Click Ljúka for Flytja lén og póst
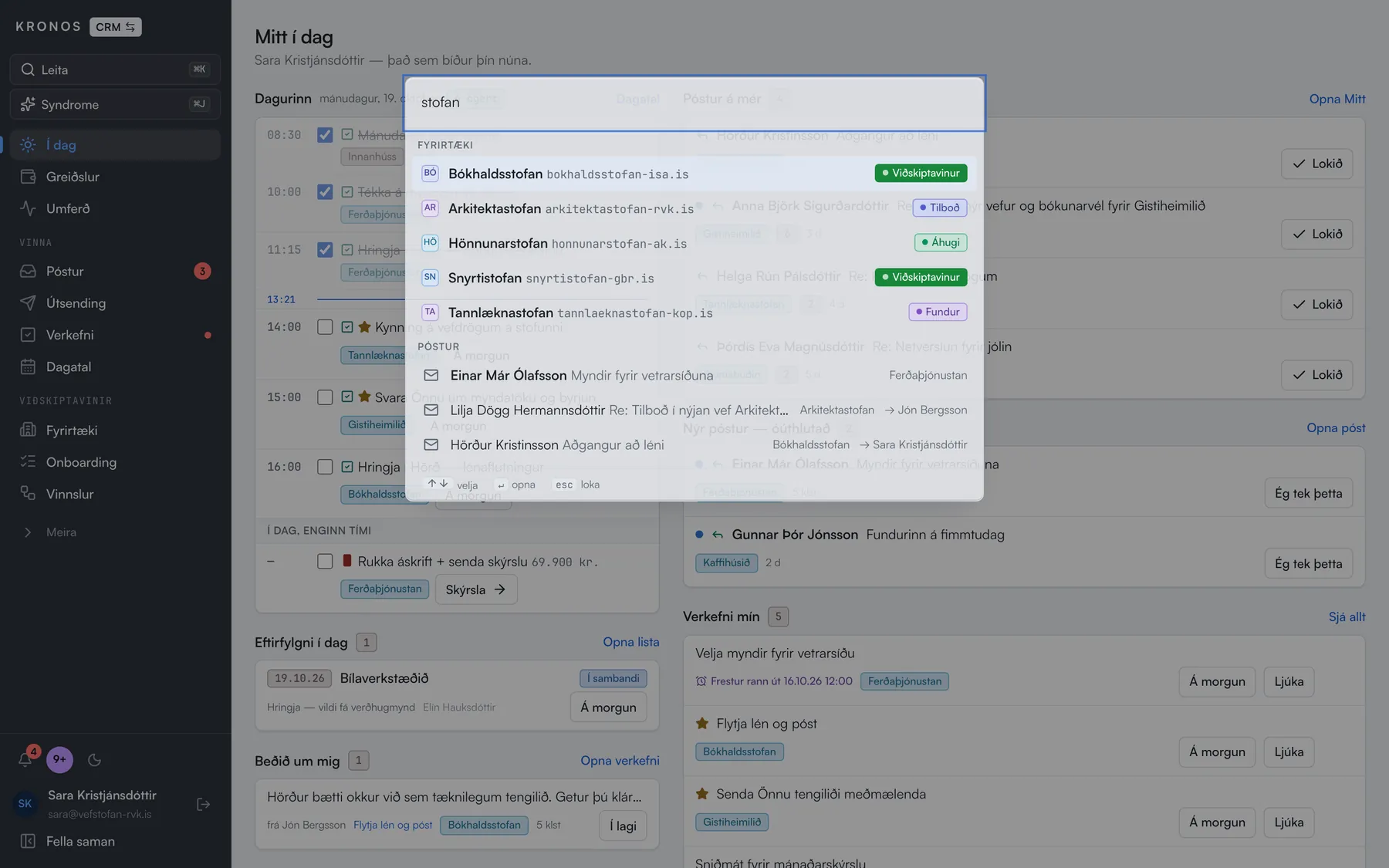Viewport: 1389px width, 868px height. coord(1289,752)
